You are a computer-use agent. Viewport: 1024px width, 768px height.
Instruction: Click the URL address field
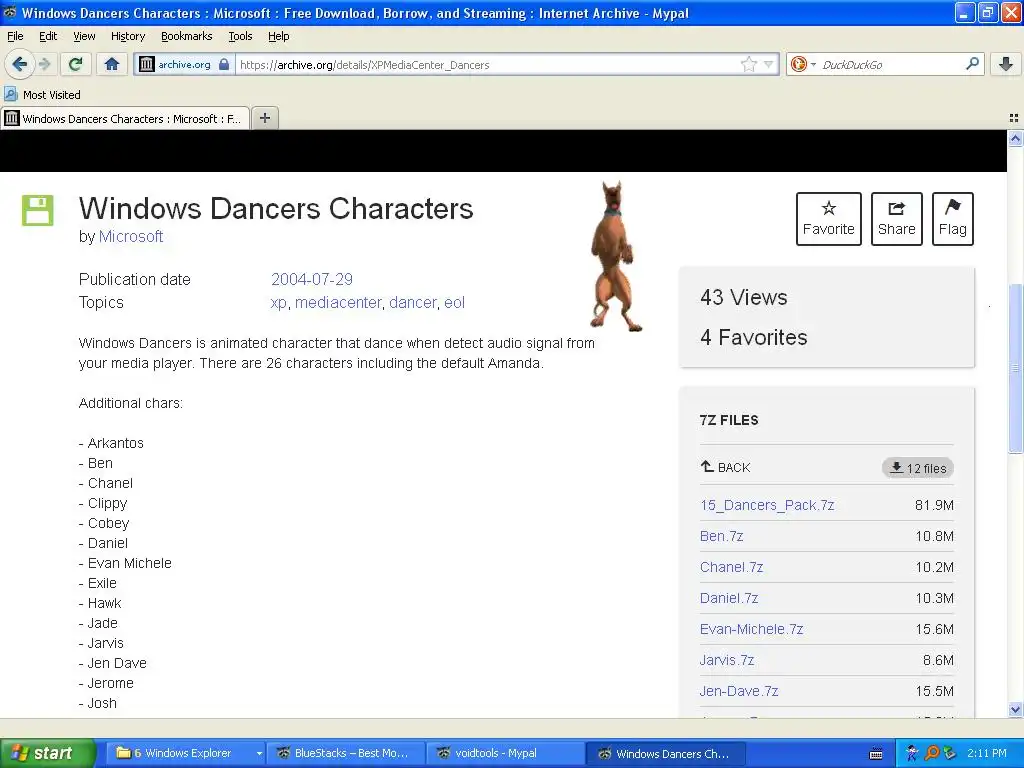488,64
